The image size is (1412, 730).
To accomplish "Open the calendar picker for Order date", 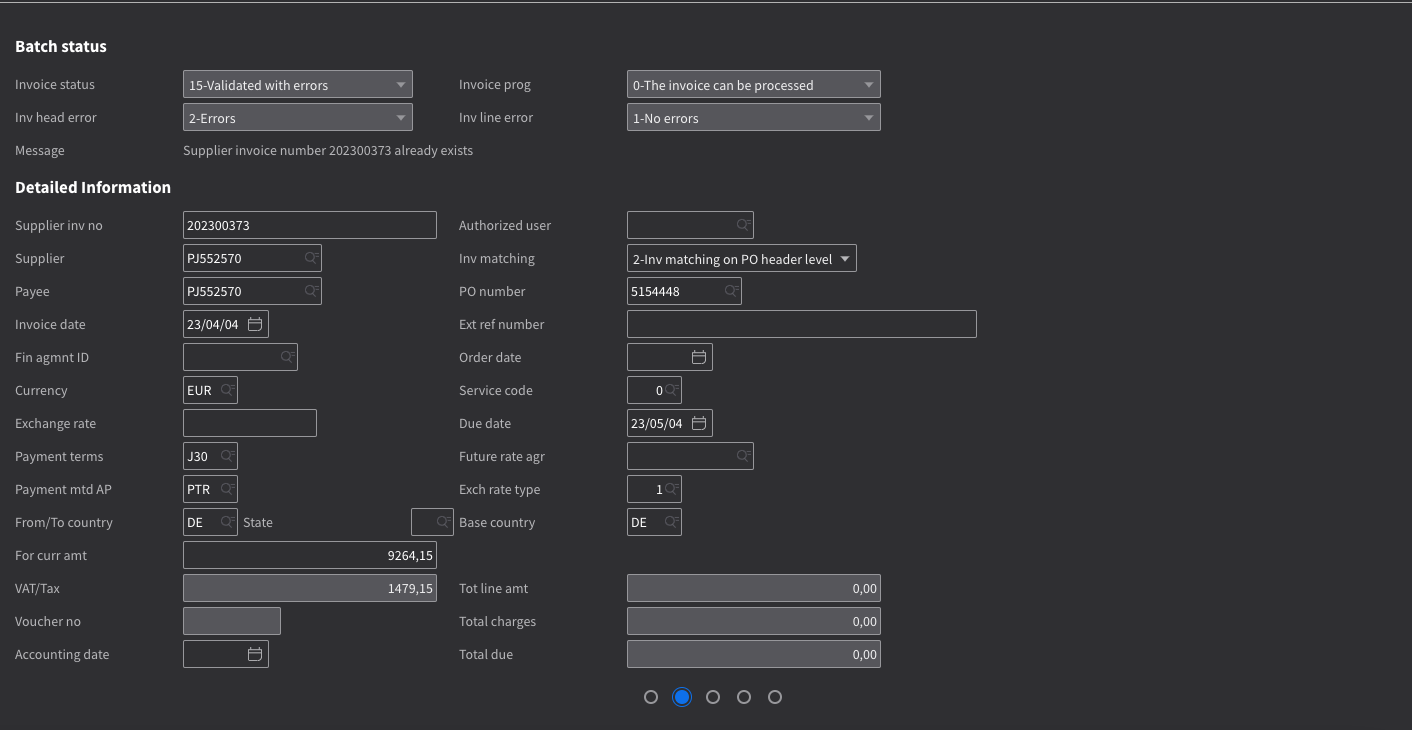I will point(699,356).
